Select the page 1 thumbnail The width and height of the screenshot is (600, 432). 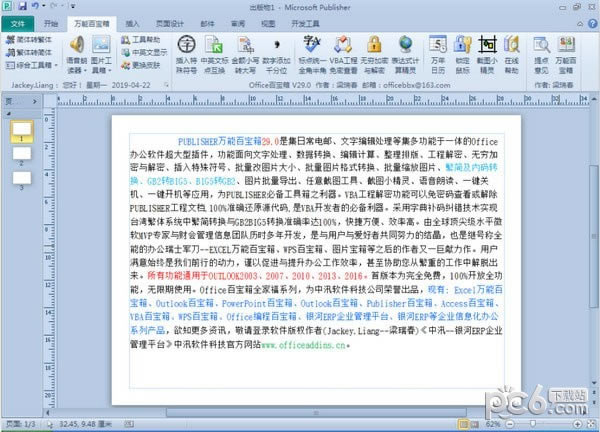pyautogui.click(x=22, y=131)
